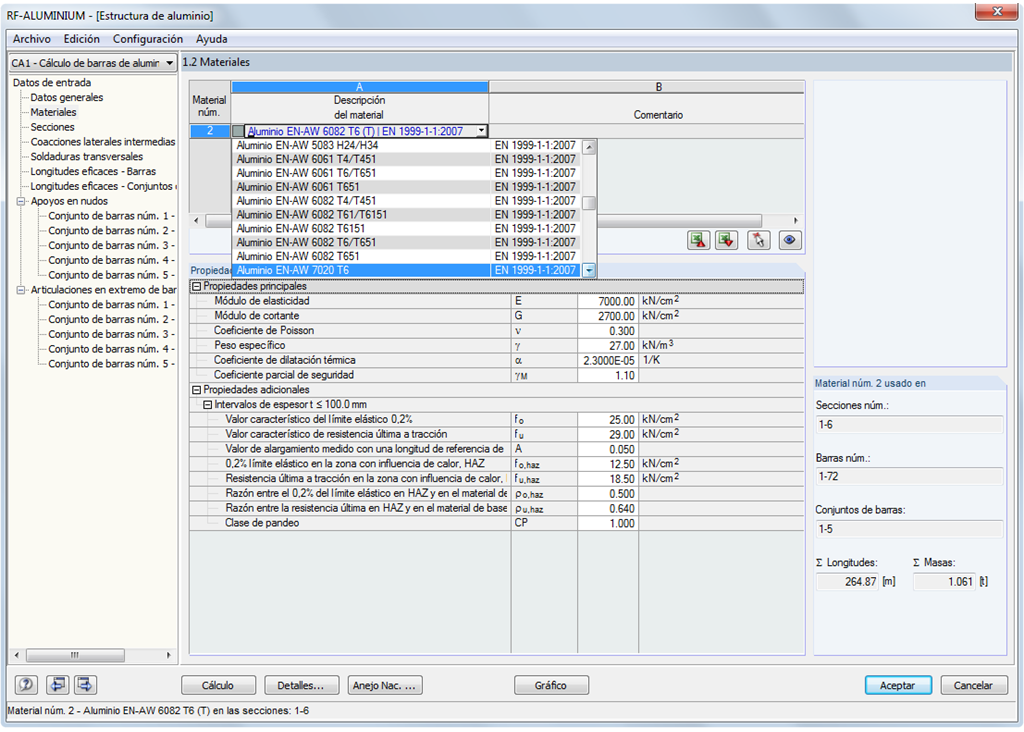The image size is (1024, 732).
Task: Select Aluminio EN-AW 6061 T4/T451 in list
Action: pos(406,159)
